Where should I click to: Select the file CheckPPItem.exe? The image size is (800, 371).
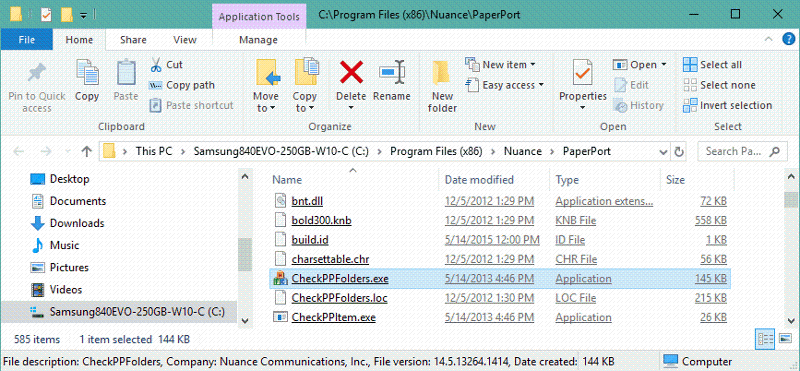click(334, 317)
